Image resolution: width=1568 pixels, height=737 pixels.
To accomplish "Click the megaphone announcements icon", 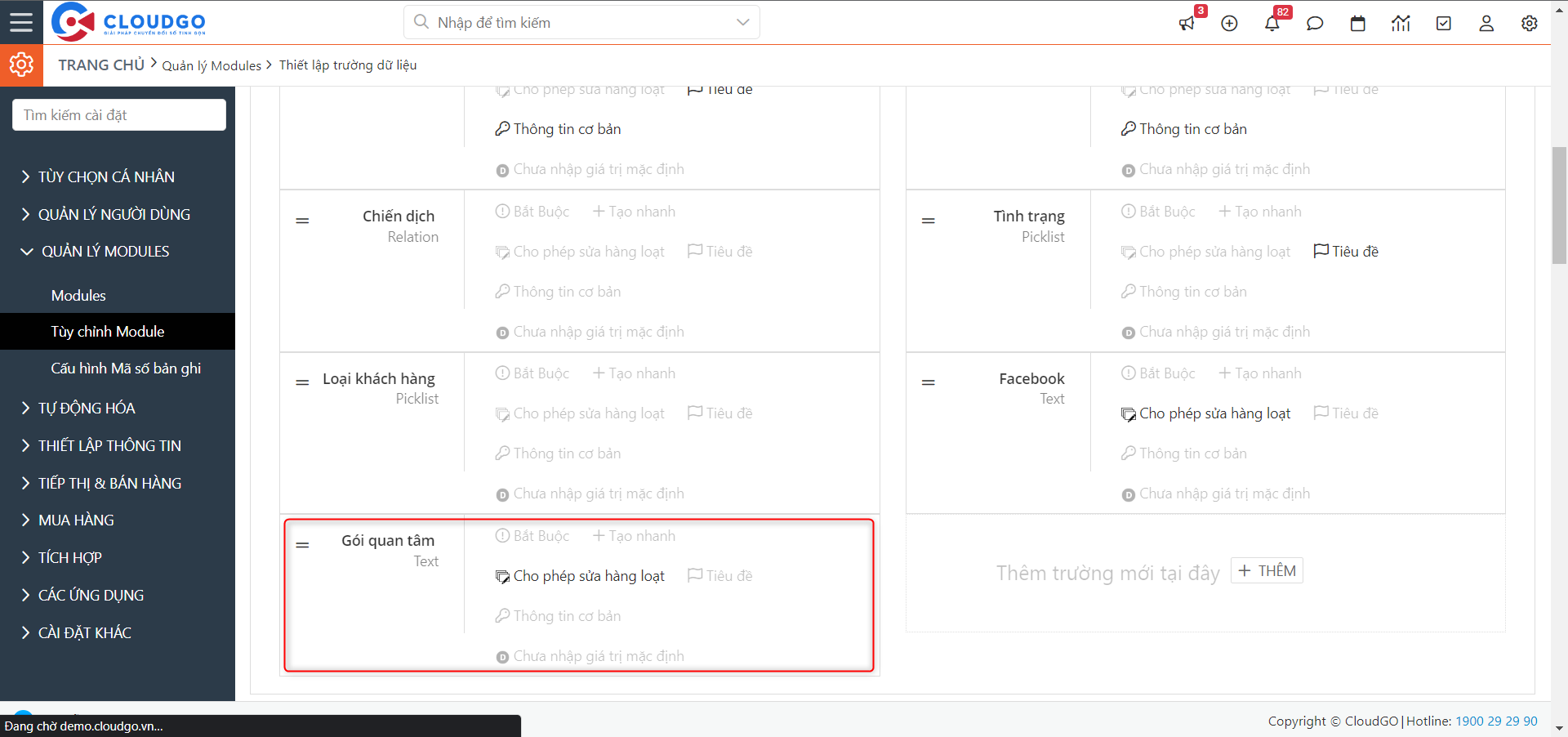I will (1187, 24).
